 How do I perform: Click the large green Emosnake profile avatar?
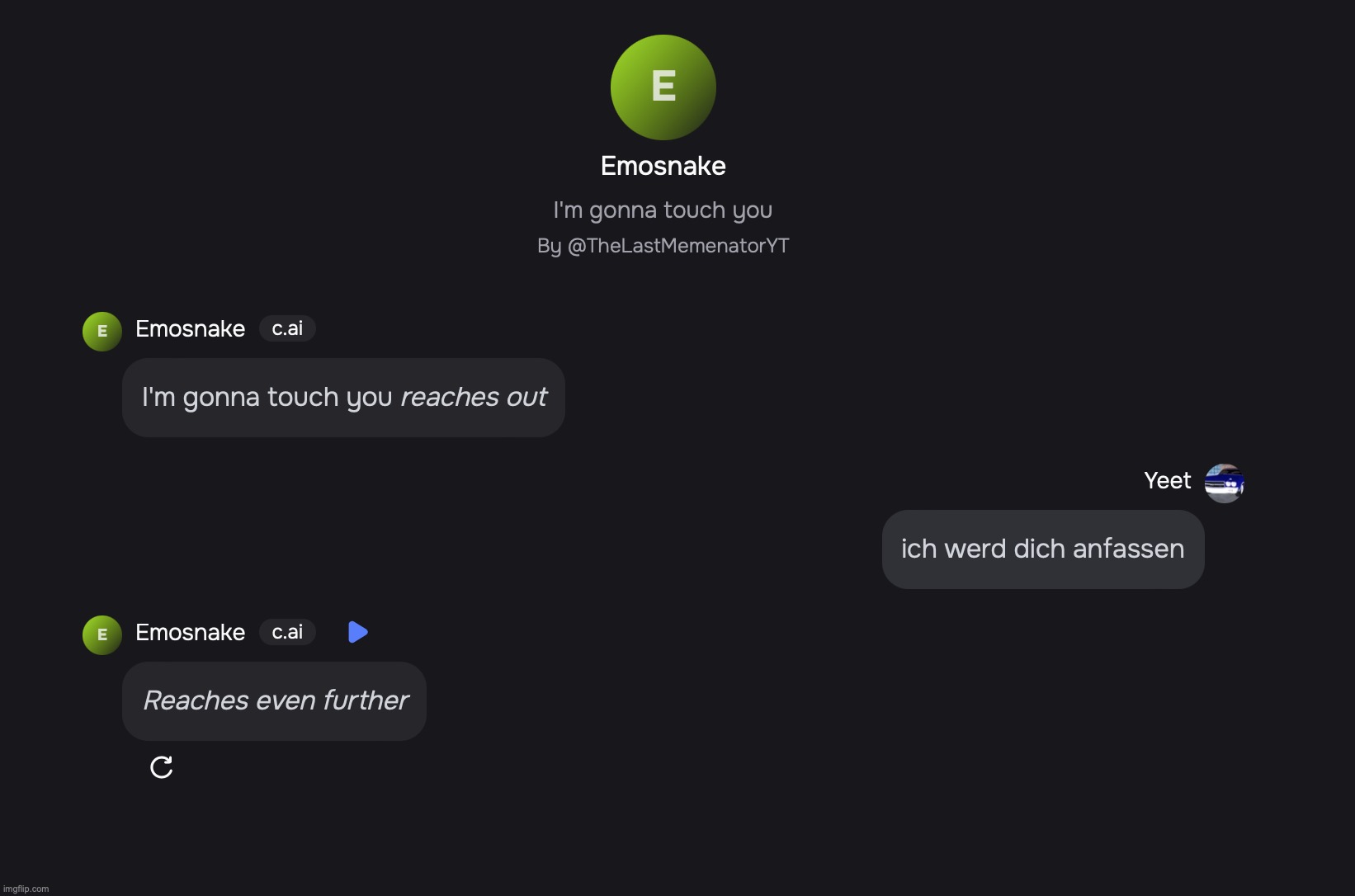pyautogui.click(x=663, y=87)
